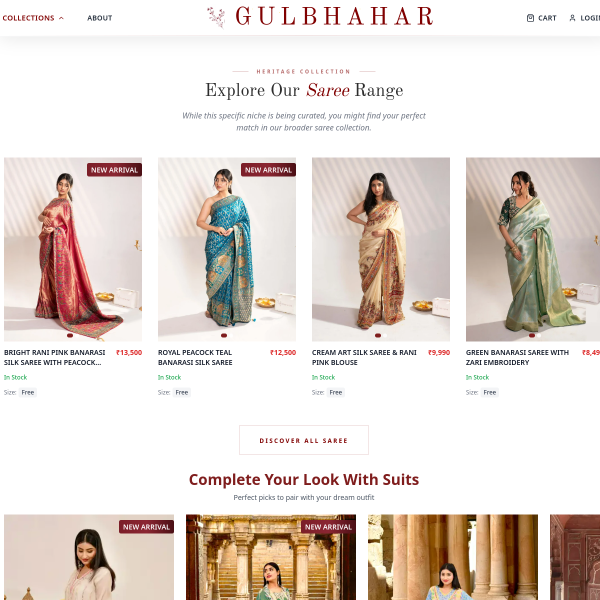Image resolution: width=600 pixels, height=600 pixels.
Task: Click the red image dot on pink saree
Action: pyautogui.click(x=70, y=336)
